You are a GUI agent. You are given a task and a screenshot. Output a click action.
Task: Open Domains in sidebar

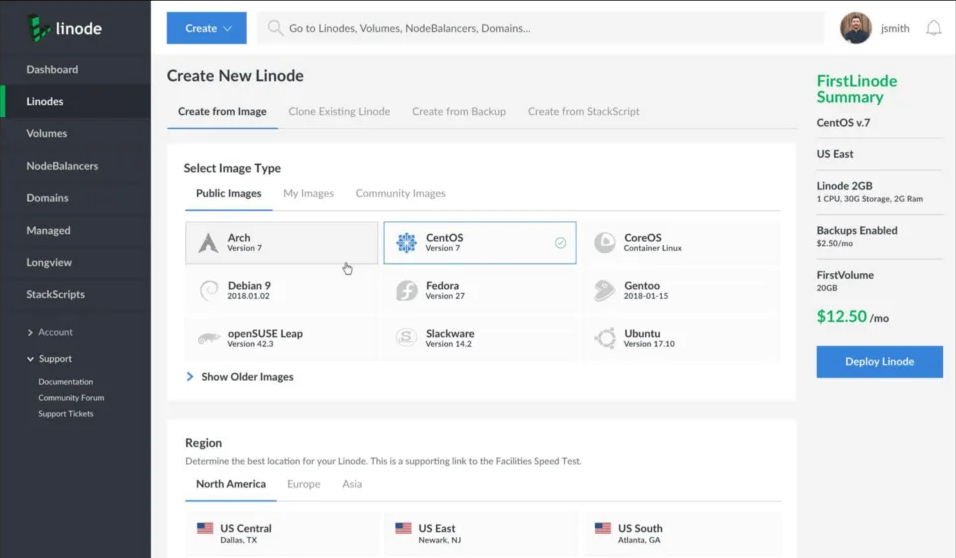[x=76, y=198]
